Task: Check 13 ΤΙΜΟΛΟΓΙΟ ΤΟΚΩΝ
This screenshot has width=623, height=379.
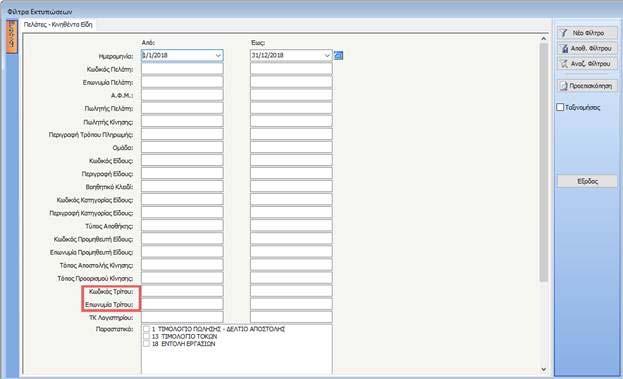Action: tap(147, 336)
